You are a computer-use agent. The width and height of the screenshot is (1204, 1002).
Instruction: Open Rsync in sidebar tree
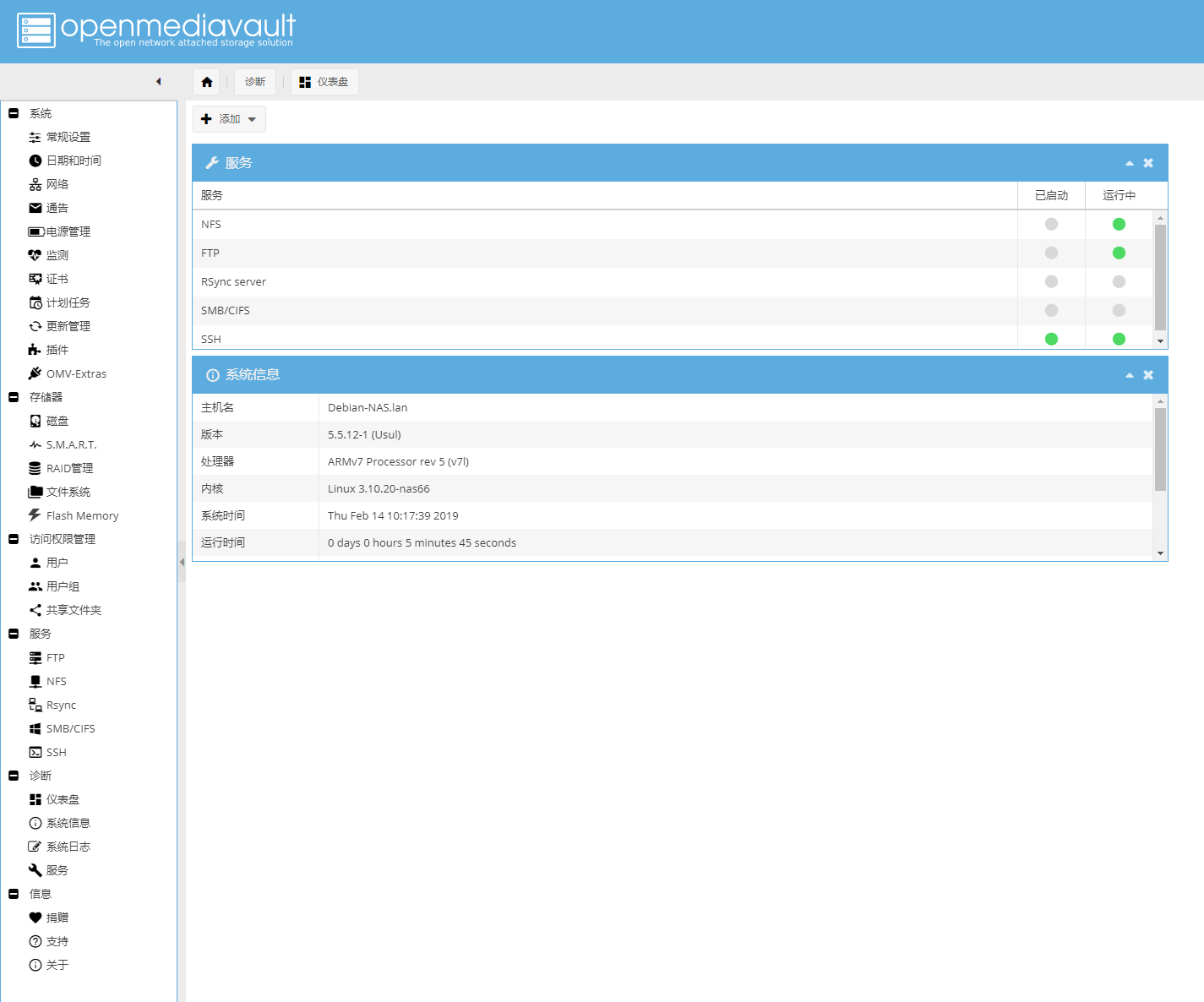point(61,705)
